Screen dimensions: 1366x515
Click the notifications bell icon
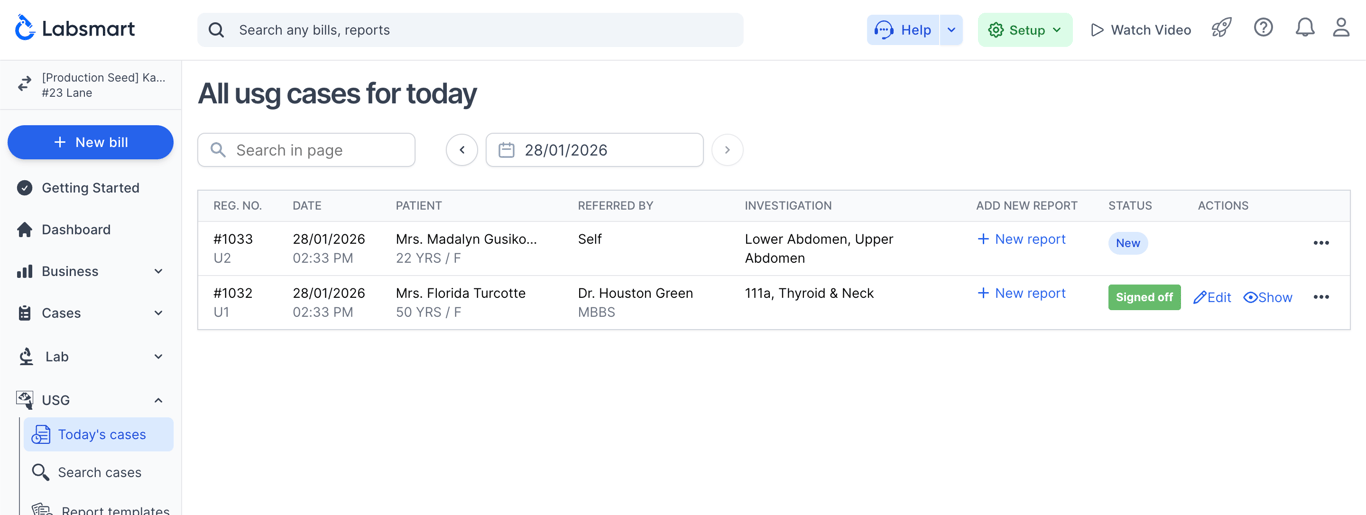click(1304, 29)
